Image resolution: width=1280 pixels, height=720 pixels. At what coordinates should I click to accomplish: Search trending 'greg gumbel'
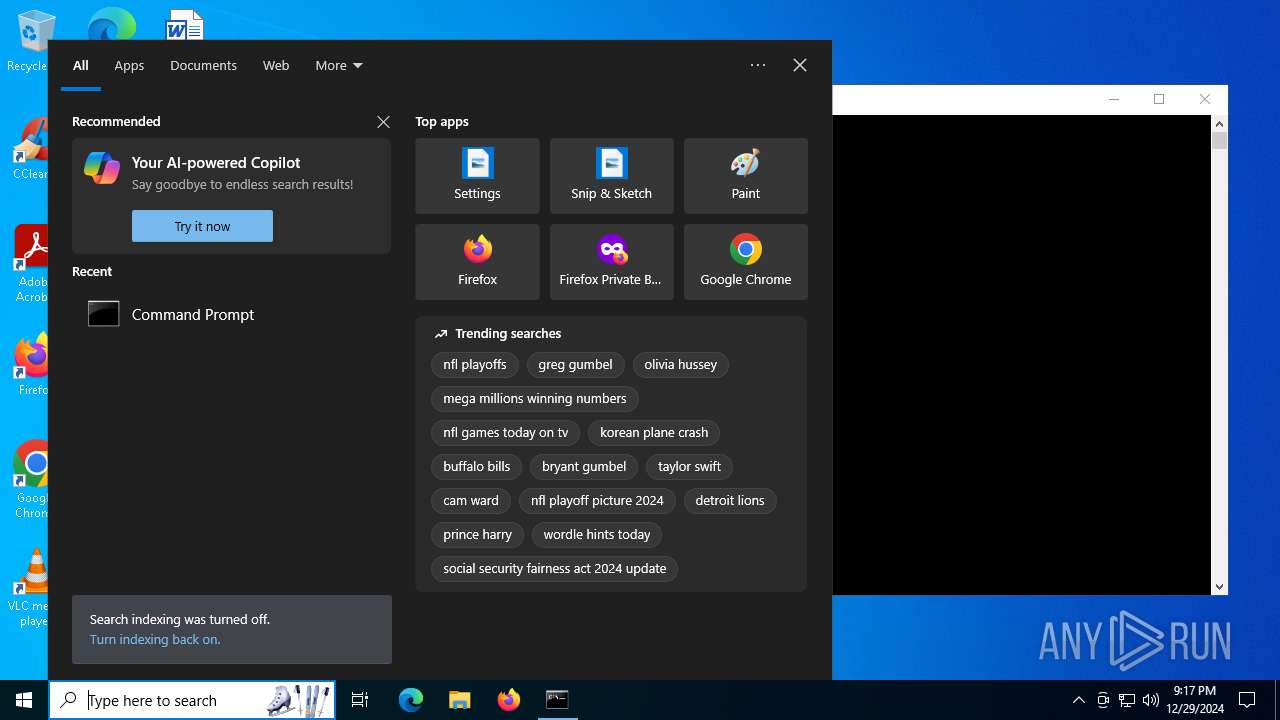tap(575, 365)
